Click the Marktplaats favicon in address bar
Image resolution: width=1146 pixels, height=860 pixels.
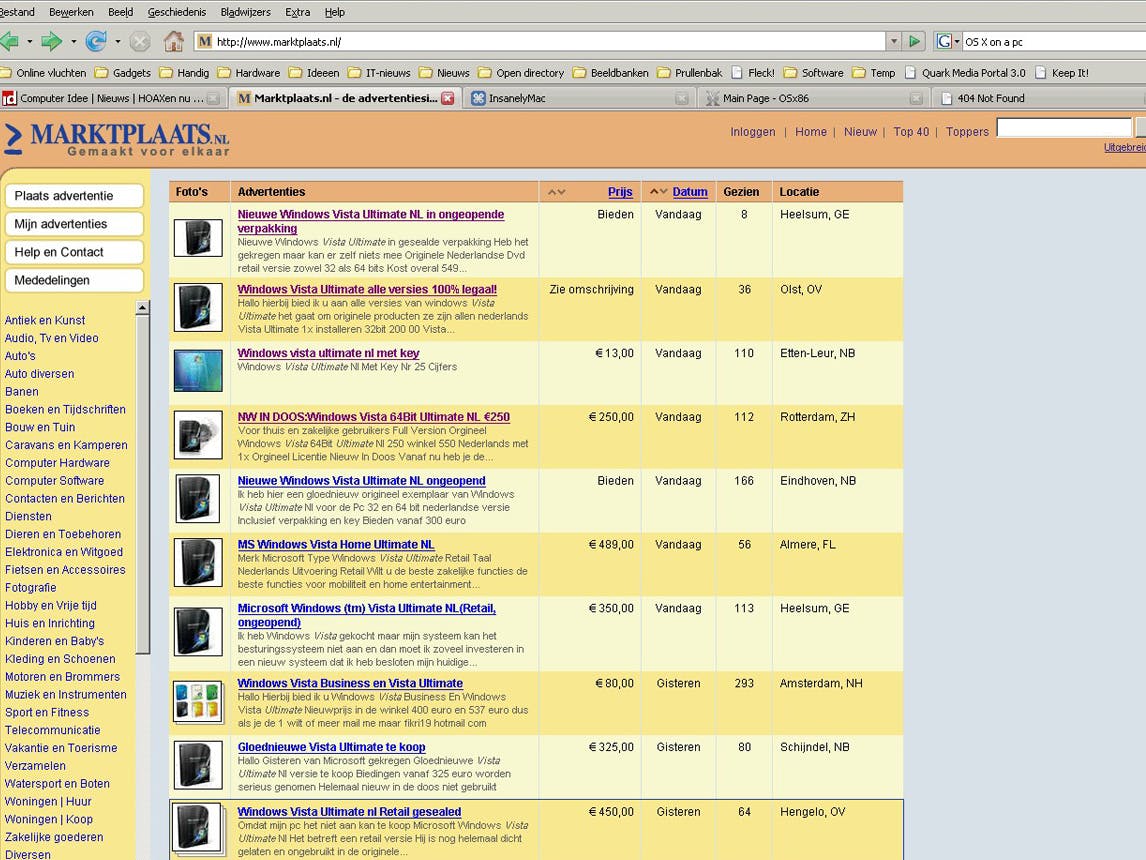[205, 41]
